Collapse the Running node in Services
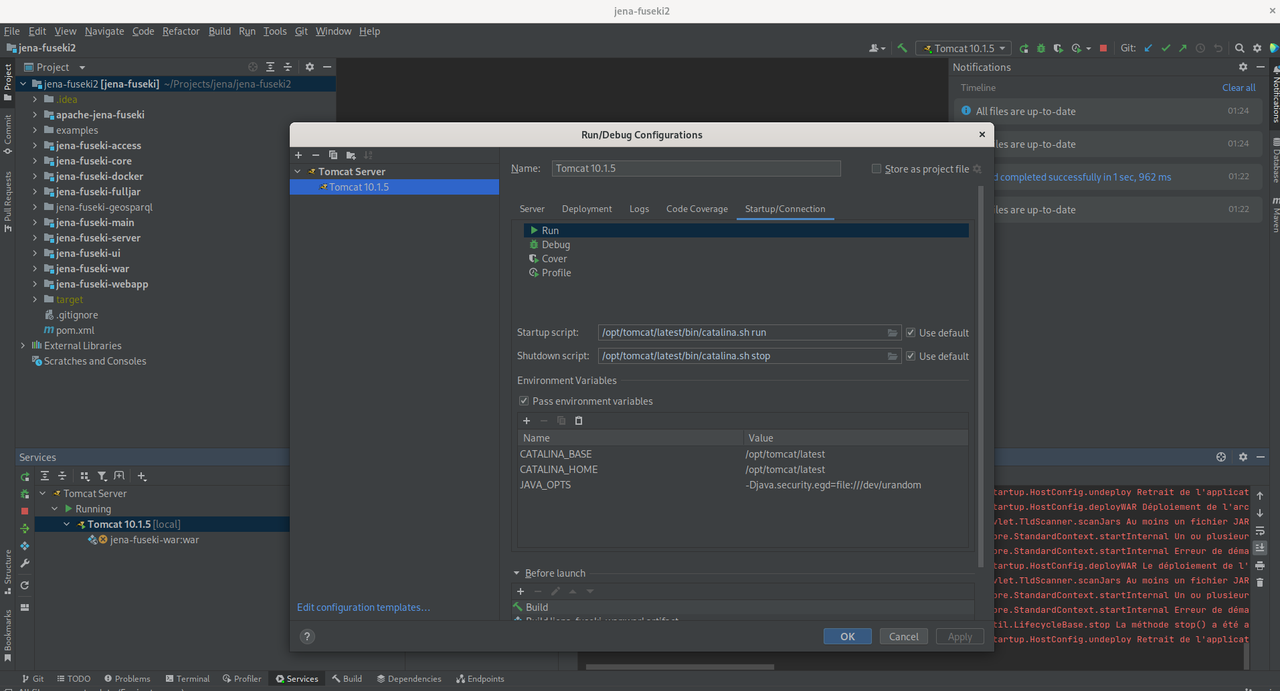The height and width of the screenshot is (691, 1280). click(55, 509)
